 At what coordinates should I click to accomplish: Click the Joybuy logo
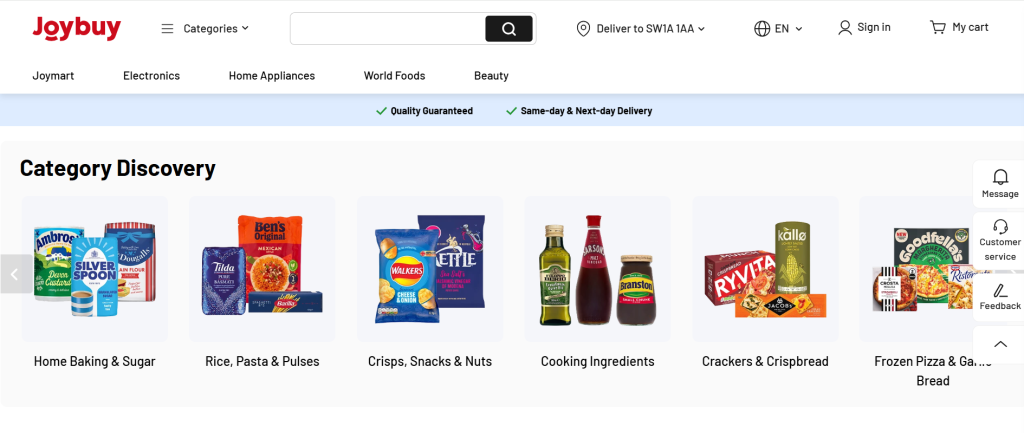click(76, 28)
